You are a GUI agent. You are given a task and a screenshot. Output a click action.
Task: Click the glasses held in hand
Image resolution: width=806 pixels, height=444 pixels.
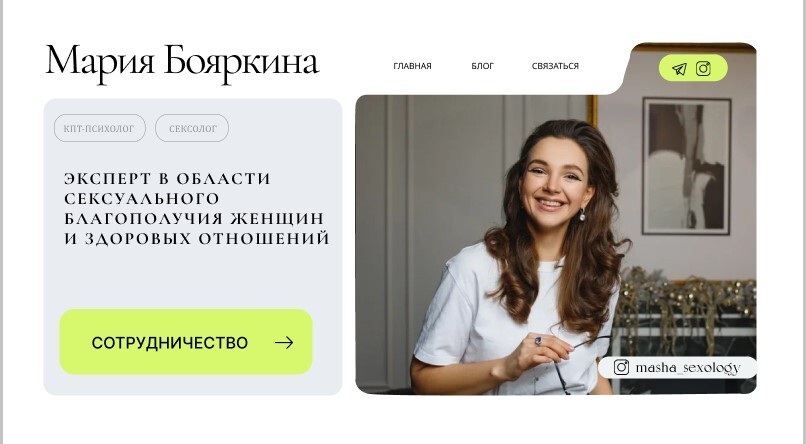(576, 365)
